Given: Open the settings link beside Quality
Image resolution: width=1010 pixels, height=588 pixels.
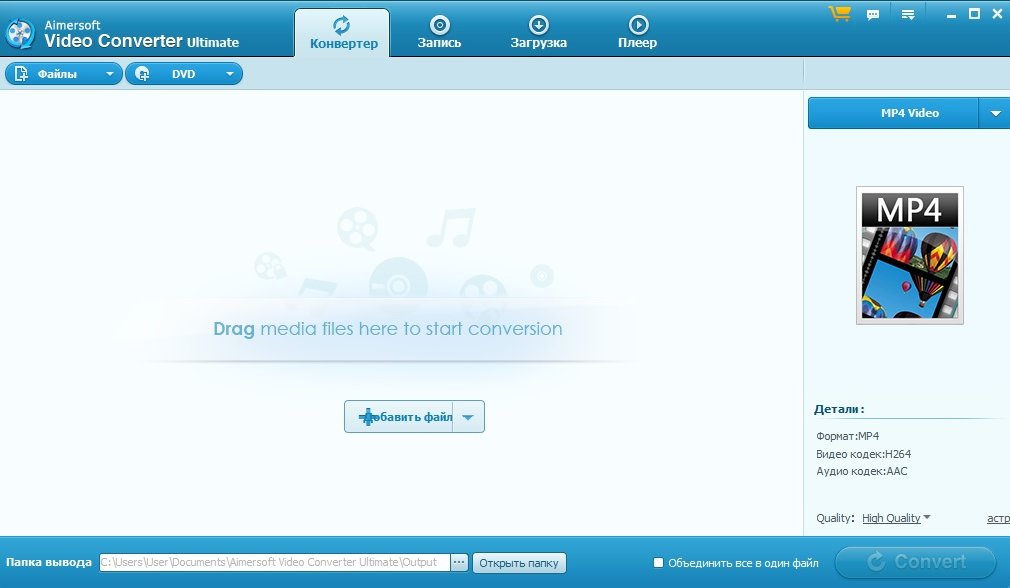Looking at the screenshot, I should [x=998, y=518].
